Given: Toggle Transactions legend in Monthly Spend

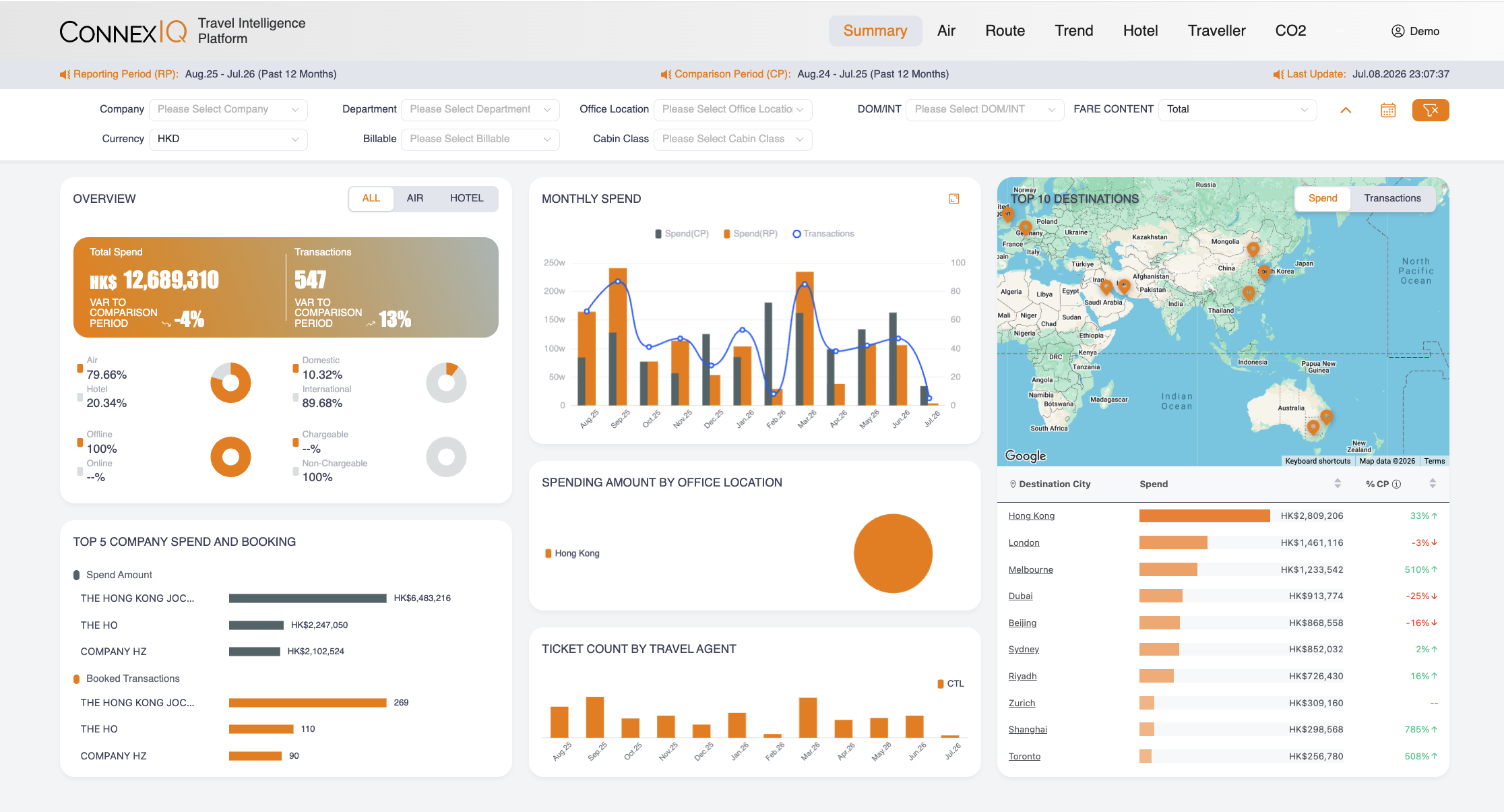Looking at the screenshot, I should 823,234.
